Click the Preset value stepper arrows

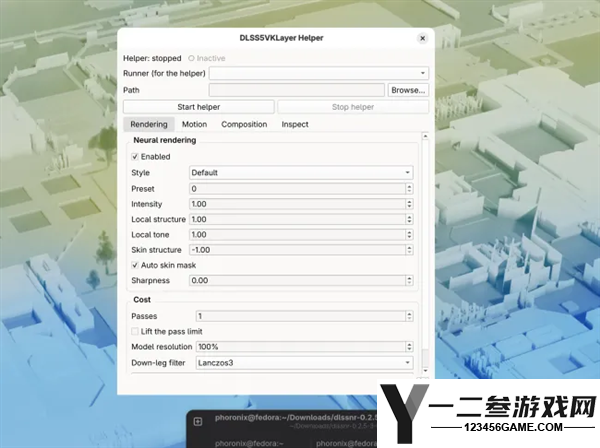(x=409, y=189)
